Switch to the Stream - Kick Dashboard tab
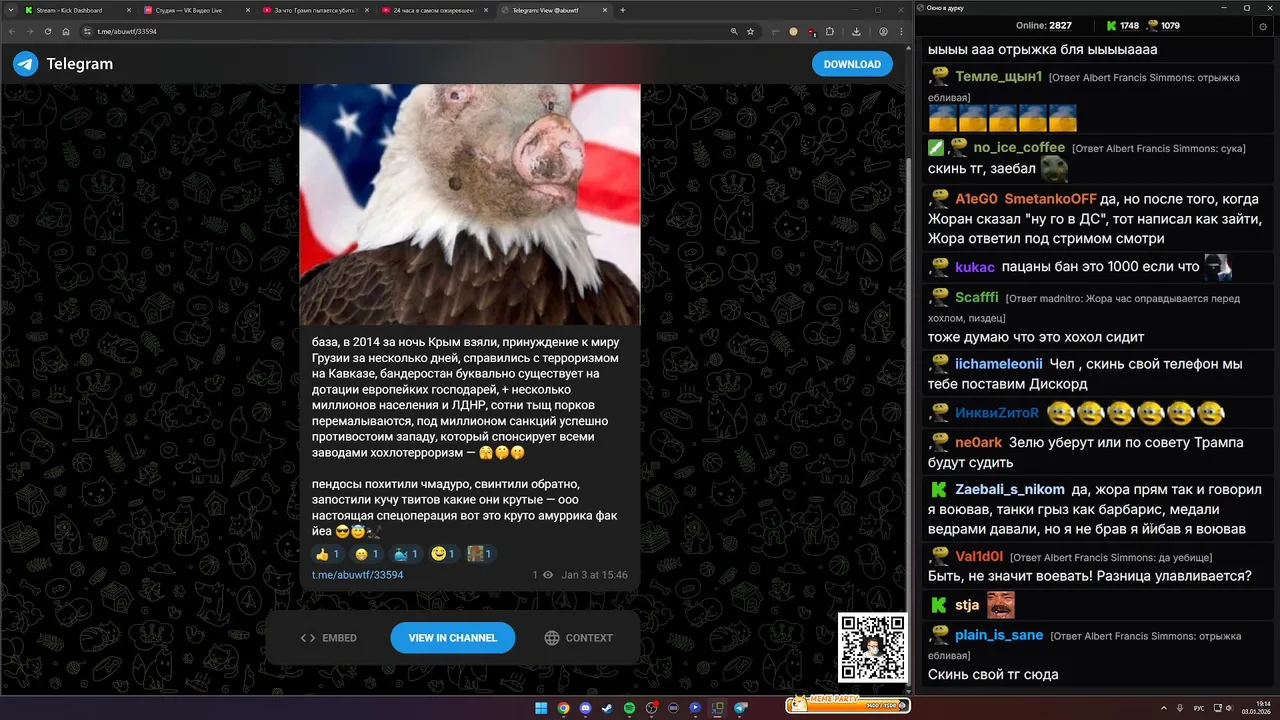 pyautogui.click(x=77, y=10)
